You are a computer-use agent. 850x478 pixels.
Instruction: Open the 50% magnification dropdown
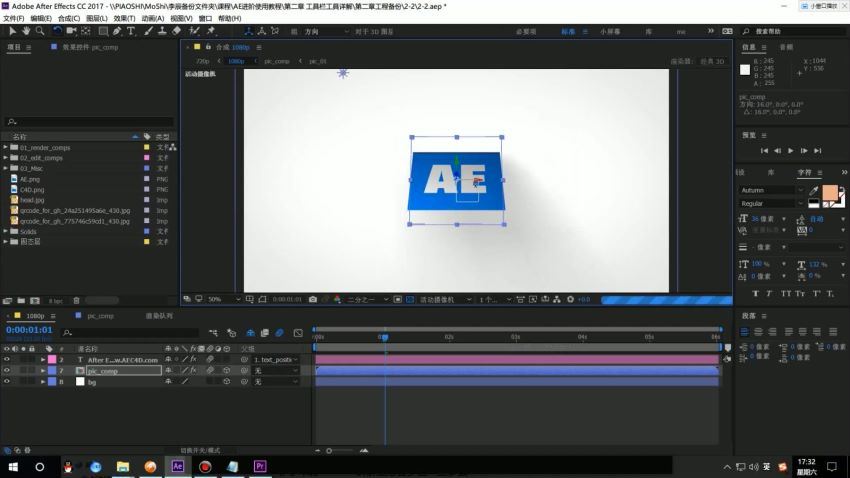(224, 299)
